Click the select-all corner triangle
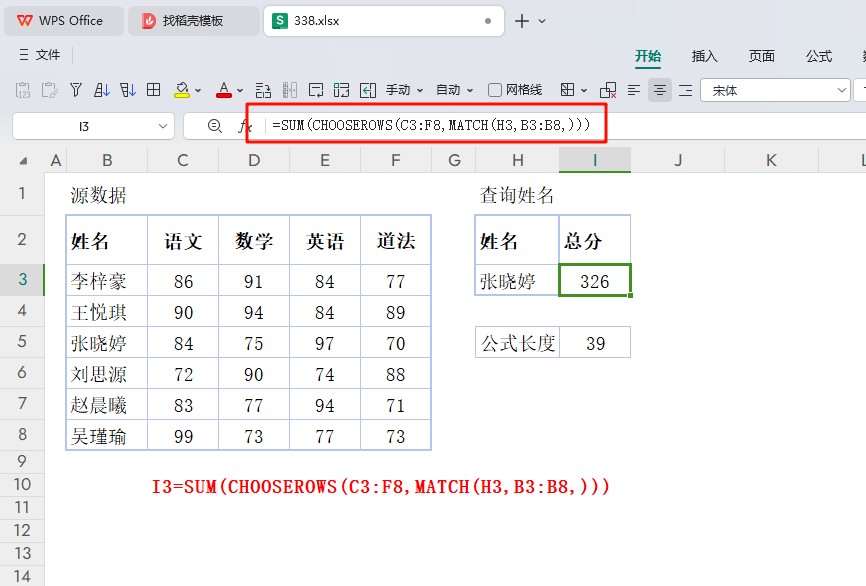The width and height of the screenshot is (866, 586). pyautogui.click(x=23, y=161)
